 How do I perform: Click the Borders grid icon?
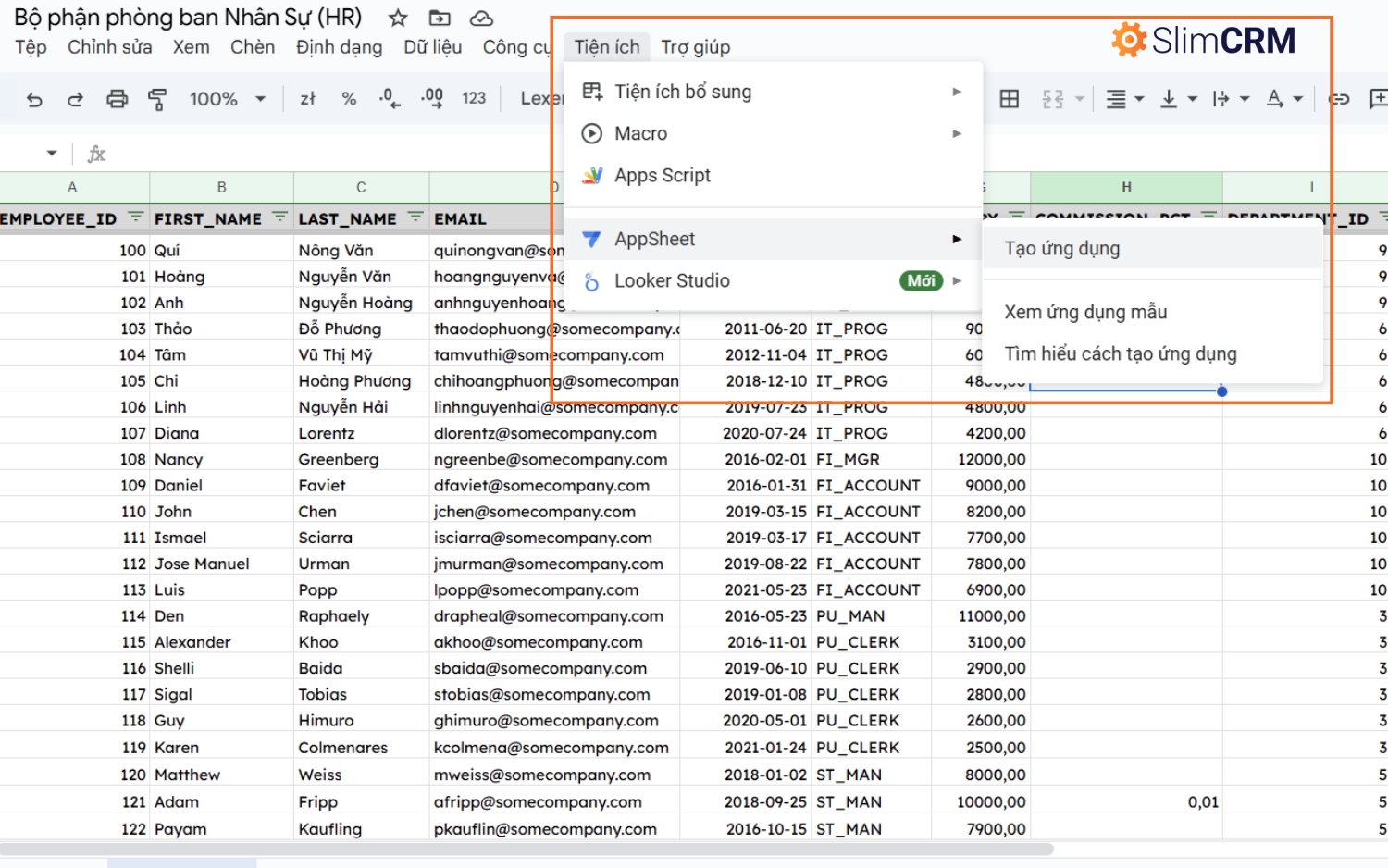(x=1010, y=99)
